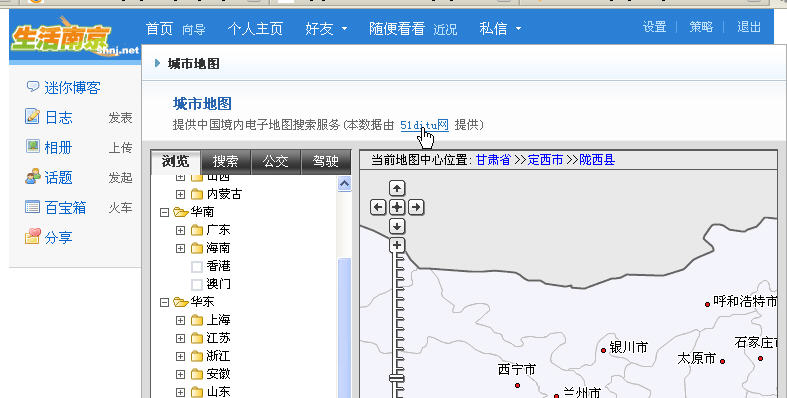Screen dimensions: 787x398
Task: Pan the map up with the arrow button
Action: (x=397, y=188)
